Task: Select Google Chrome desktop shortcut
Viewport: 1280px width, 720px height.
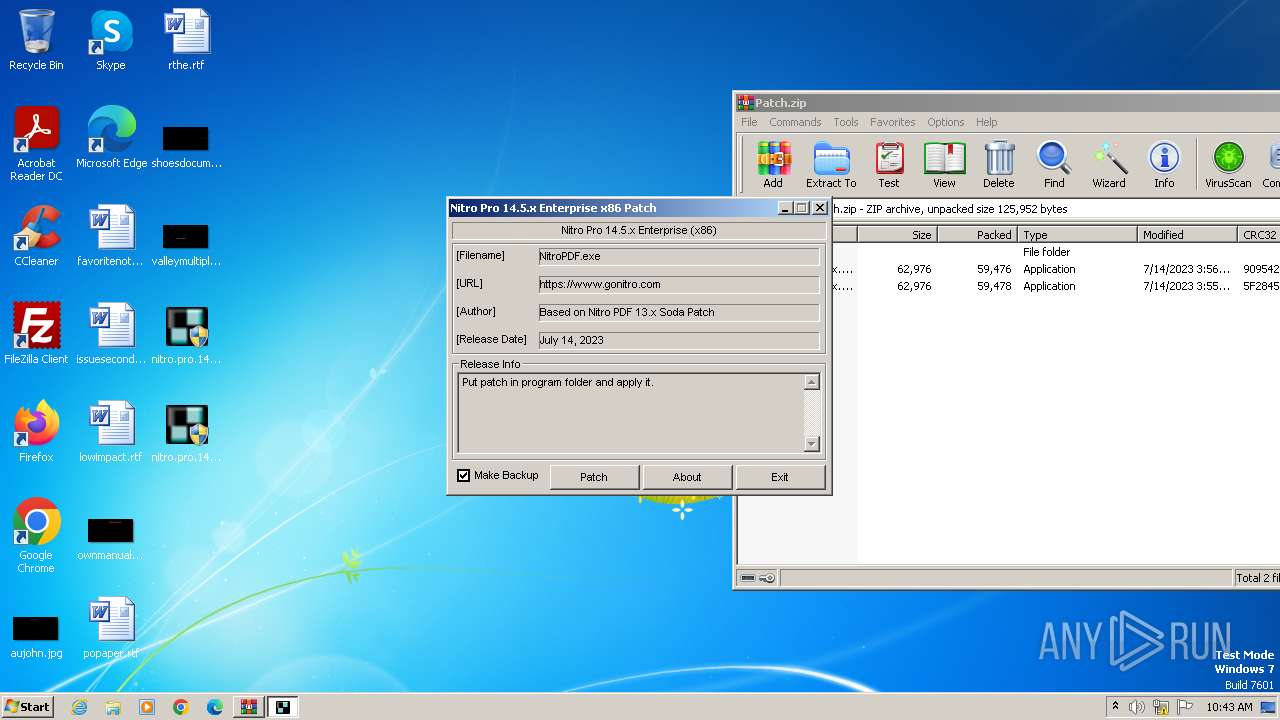Action: [x=36, y=536]
